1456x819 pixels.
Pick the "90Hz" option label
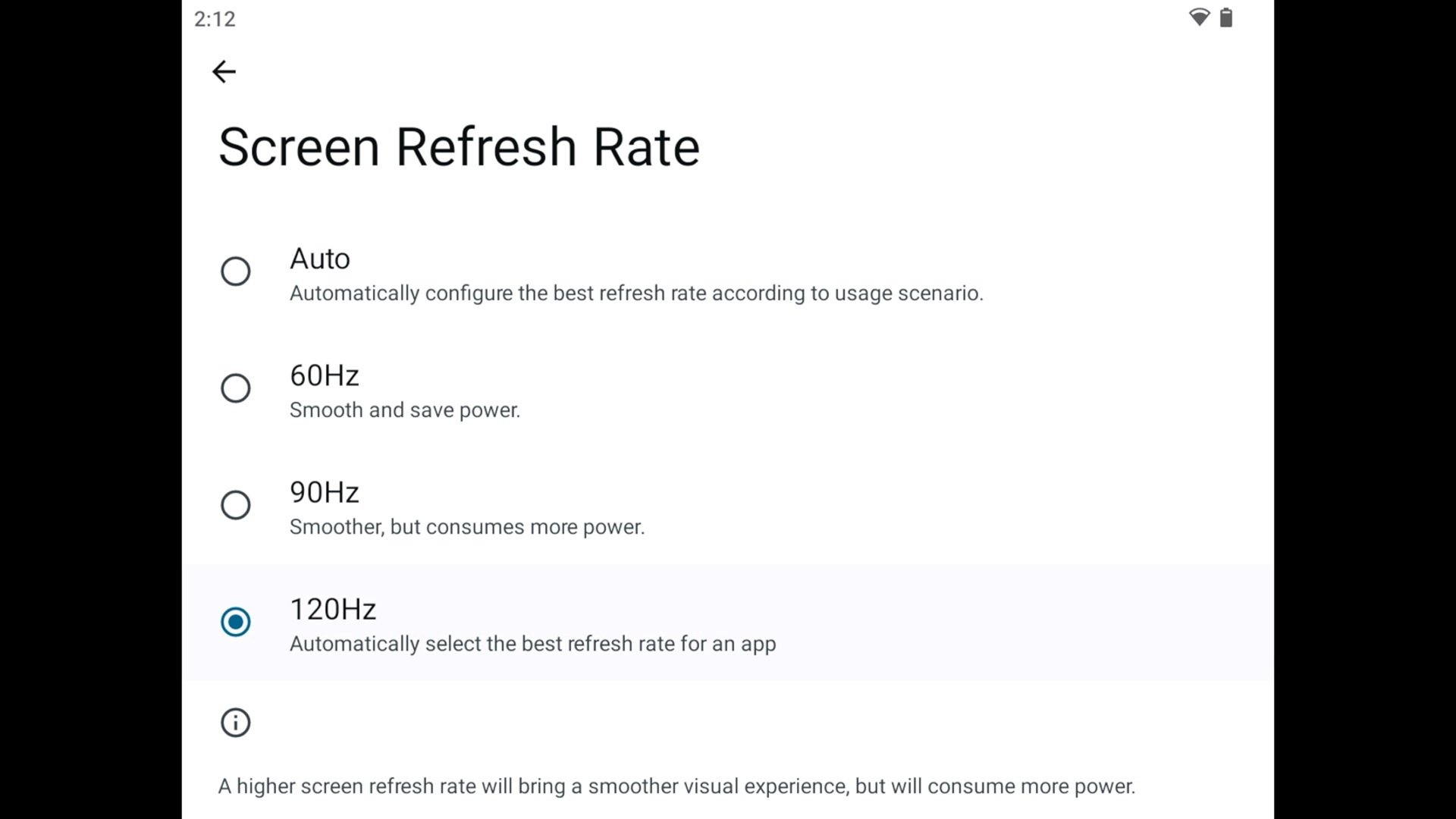coord(324,492)
